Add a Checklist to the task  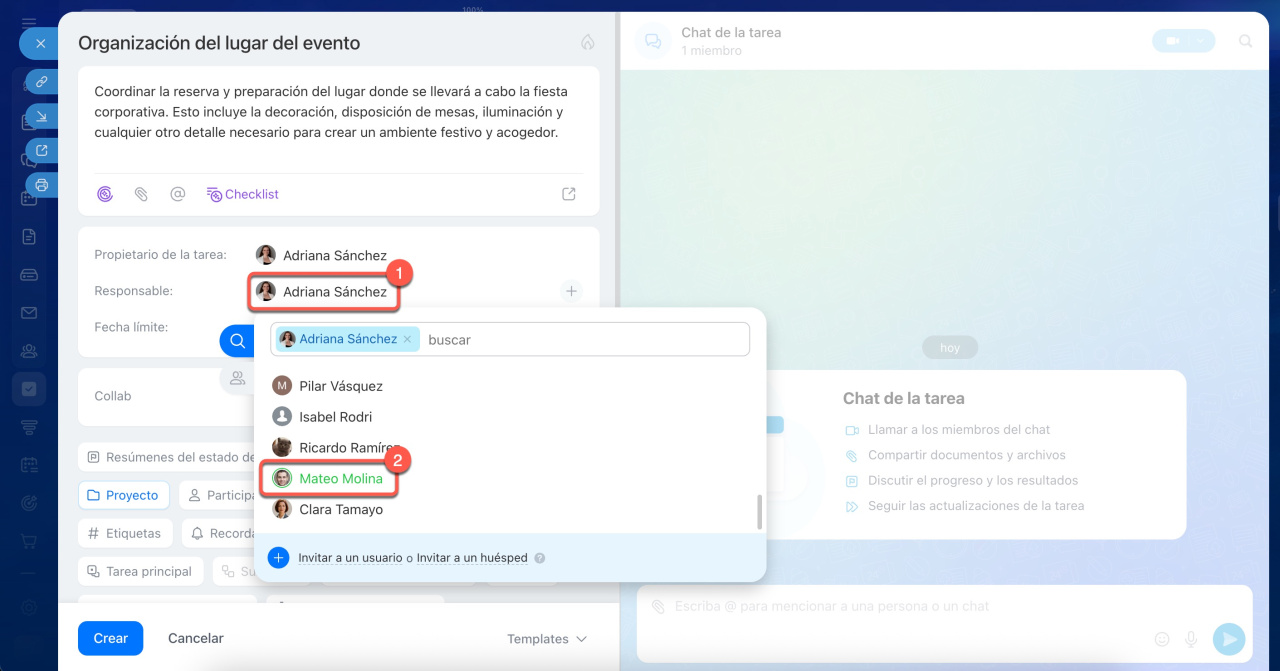point(243,194)
